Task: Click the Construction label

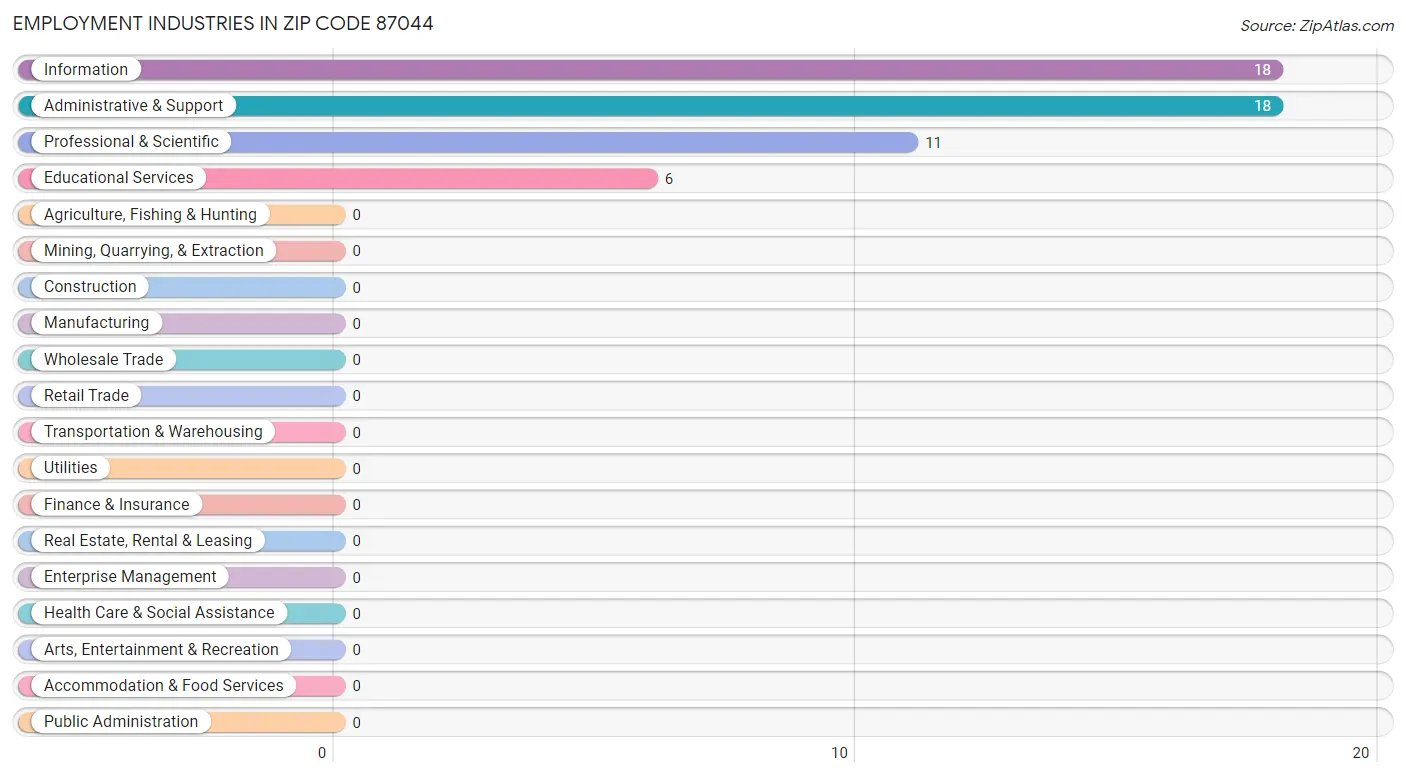Action: point(90,287)
